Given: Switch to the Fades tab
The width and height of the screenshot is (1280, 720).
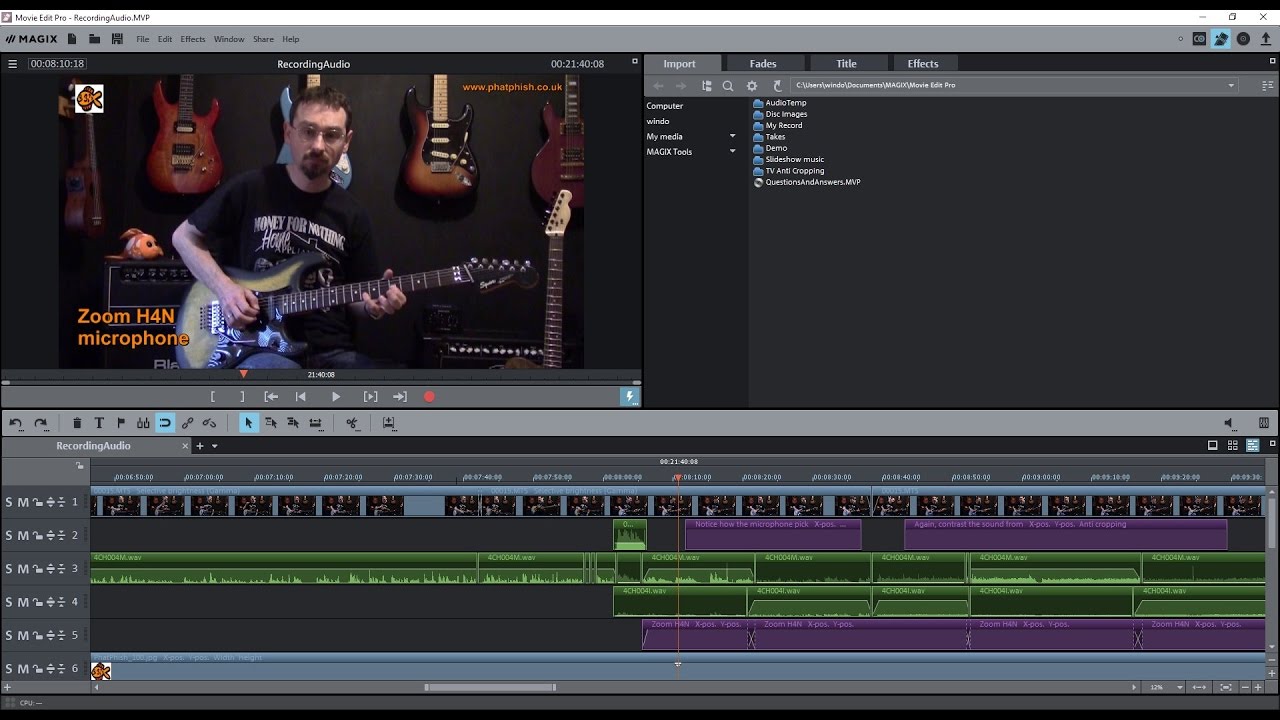Looking at the screenshot, I should click(763, 64).
